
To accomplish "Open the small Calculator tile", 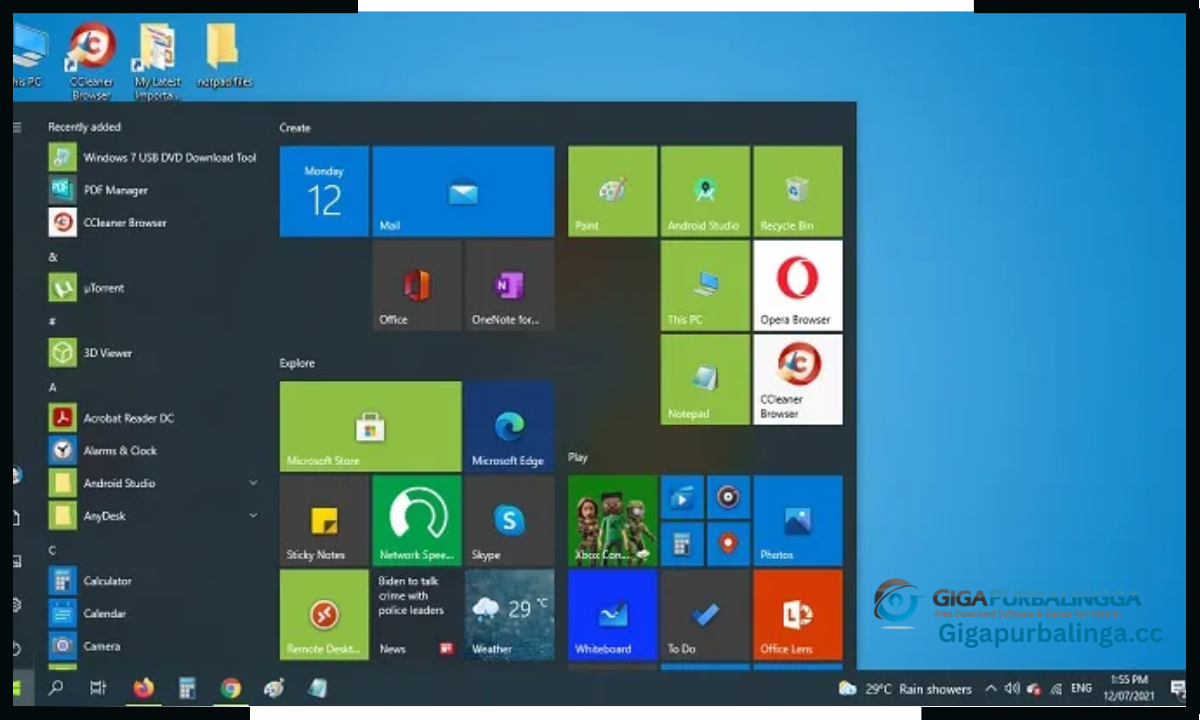I will (x=682, y=544).
